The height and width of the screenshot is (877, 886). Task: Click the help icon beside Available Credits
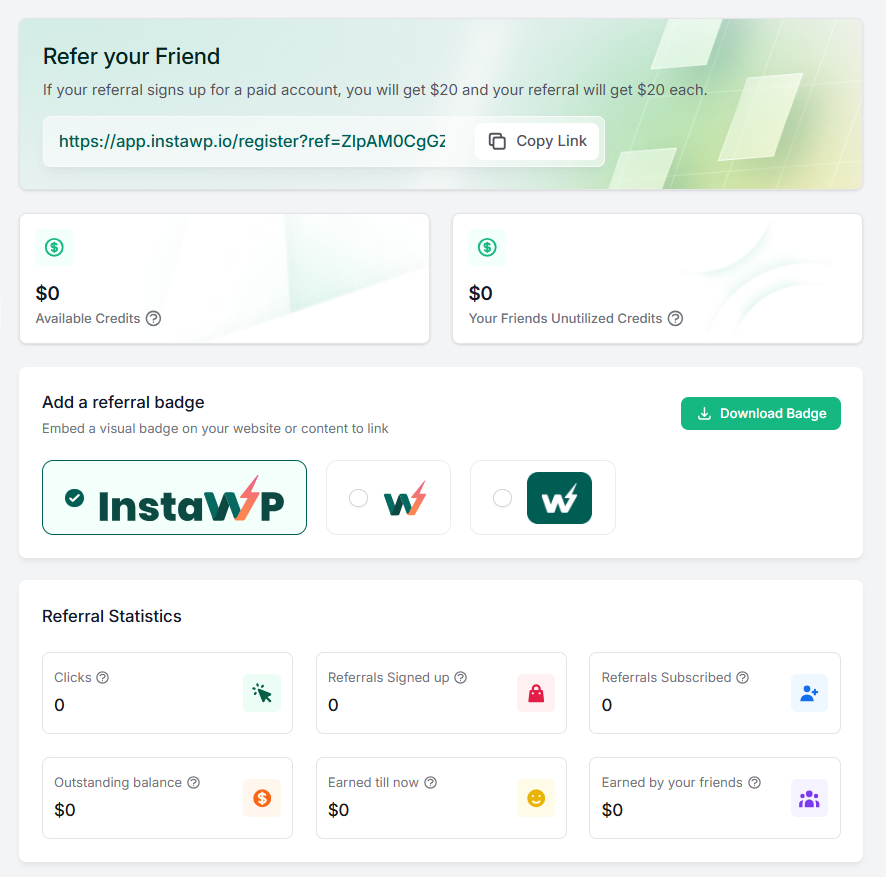click(153, 319)
